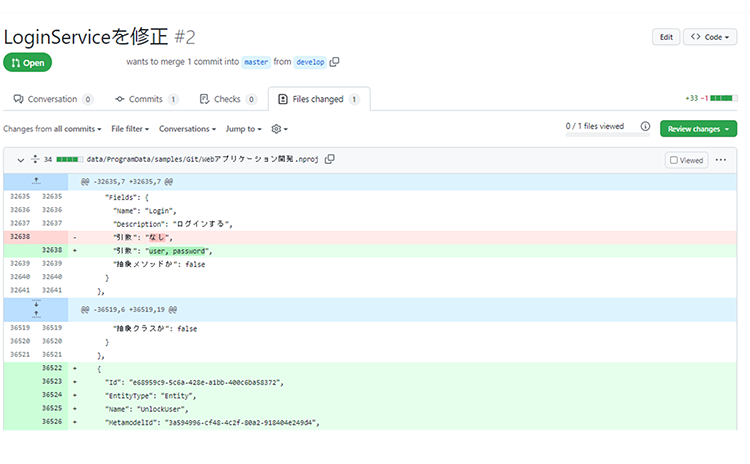Select the Files changed tab
The width and height of the screenshot is (750, 464).
click(319, 99)
